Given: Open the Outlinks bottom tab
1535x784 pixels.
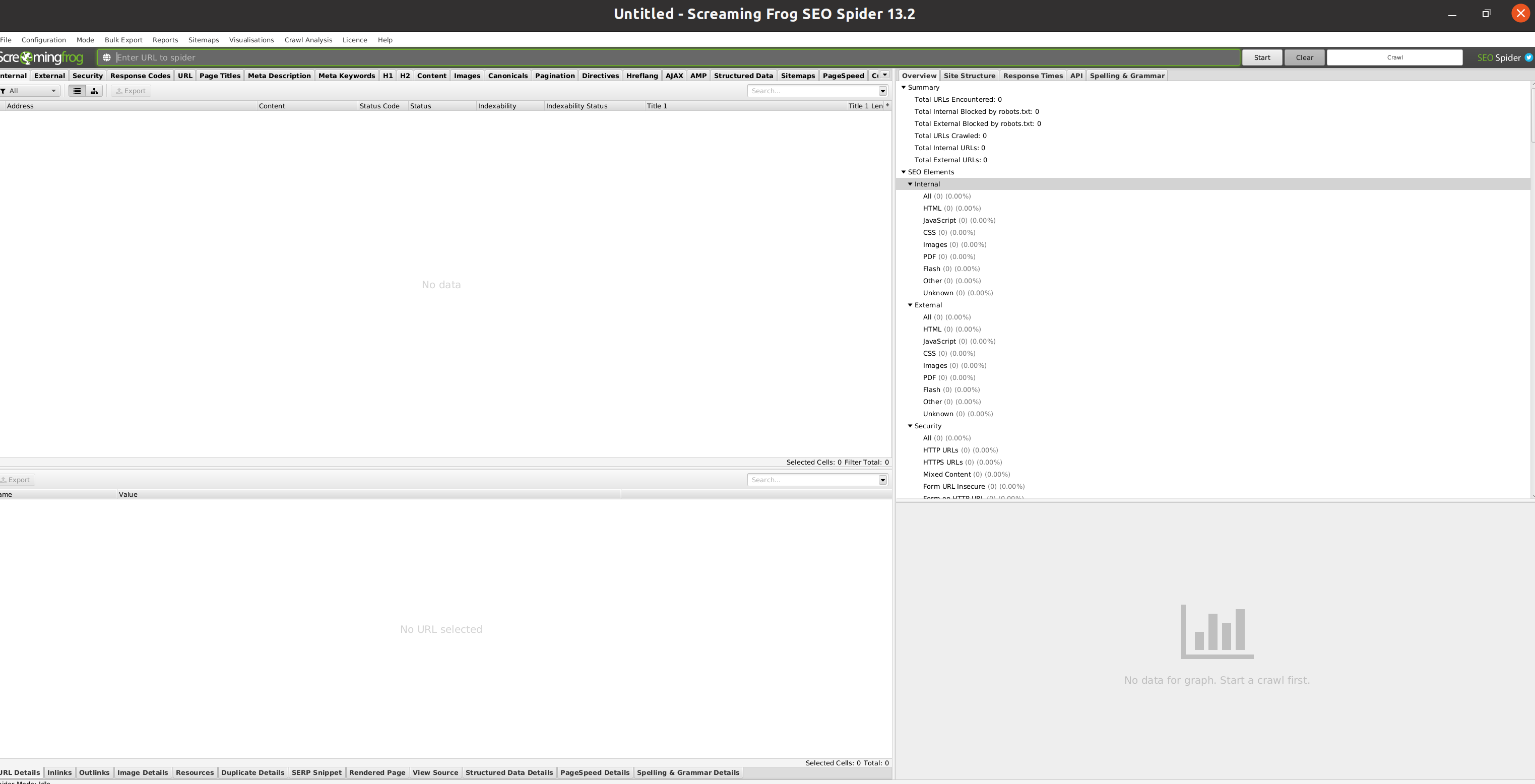Looking at the screenshot, I should [94, 773].
